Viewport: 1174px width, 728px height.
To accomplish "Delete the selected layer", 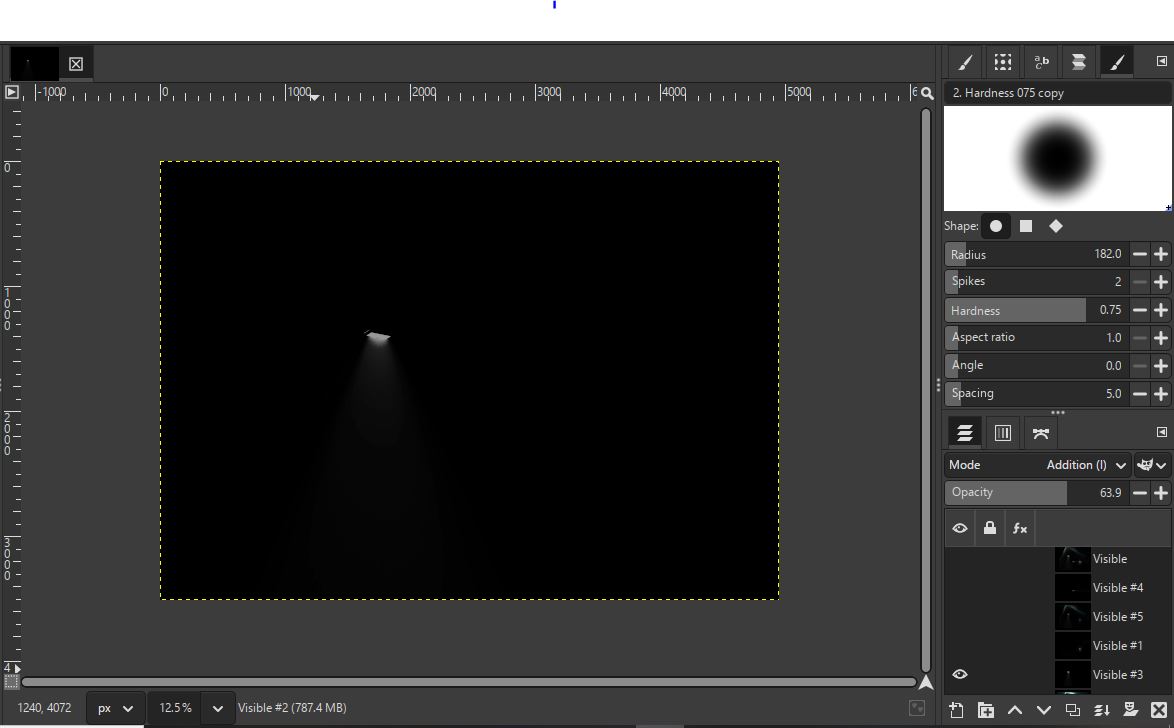I will pyautogui.click(x=1159, y=710).
